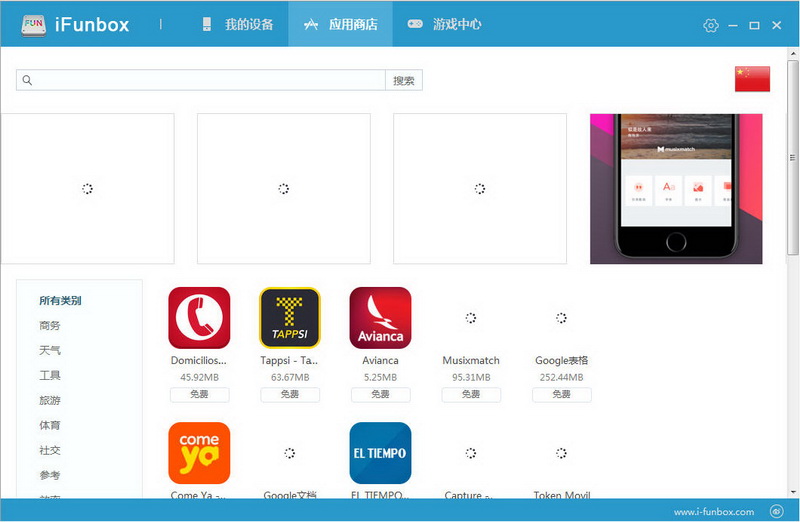Image resolution: width=800 pixels, height=522 pixels.
Task: Click the scrollbar down arrow
Action: (792, 492)
